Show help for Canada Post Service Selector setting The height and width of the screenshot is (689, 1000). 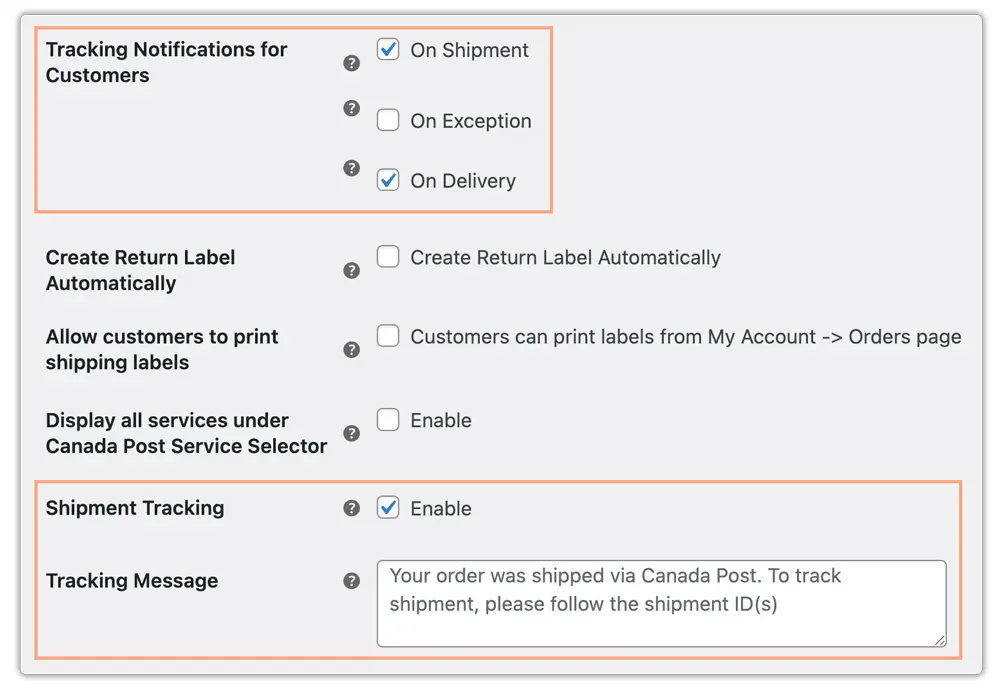pyautogui.click(x=351, y=433)
